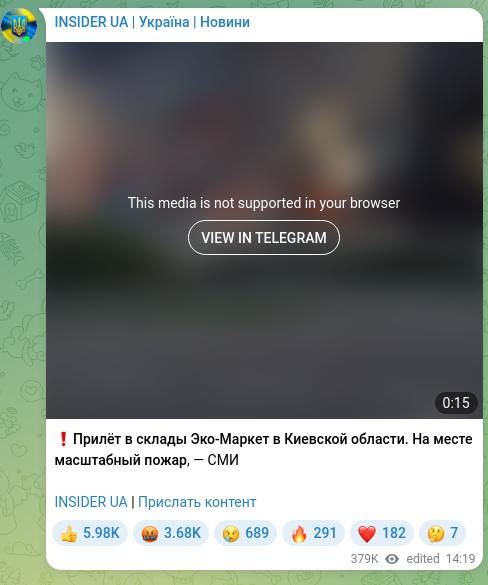488x585 pixels.
Task: Click the 'This media is not supported' message
Action: pyautogui.click(x=264, y=203)
